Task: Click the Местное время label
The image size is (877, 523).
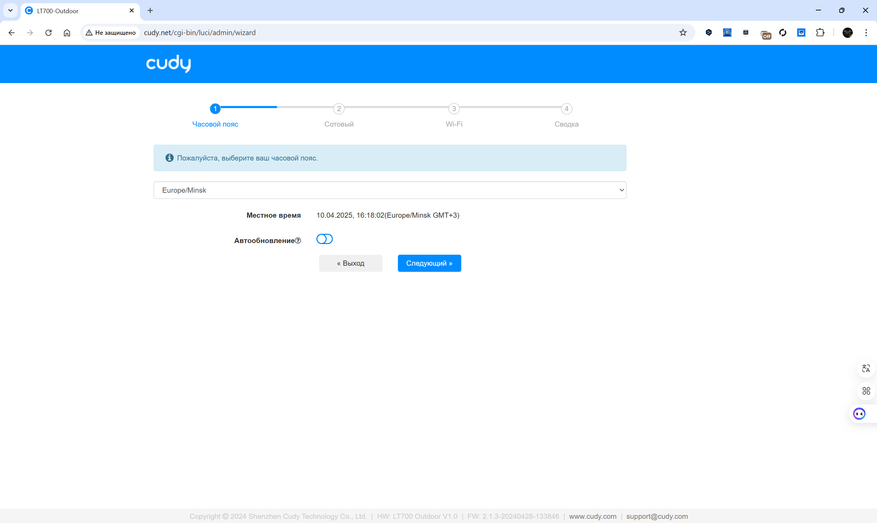Action: pos(274,215)
